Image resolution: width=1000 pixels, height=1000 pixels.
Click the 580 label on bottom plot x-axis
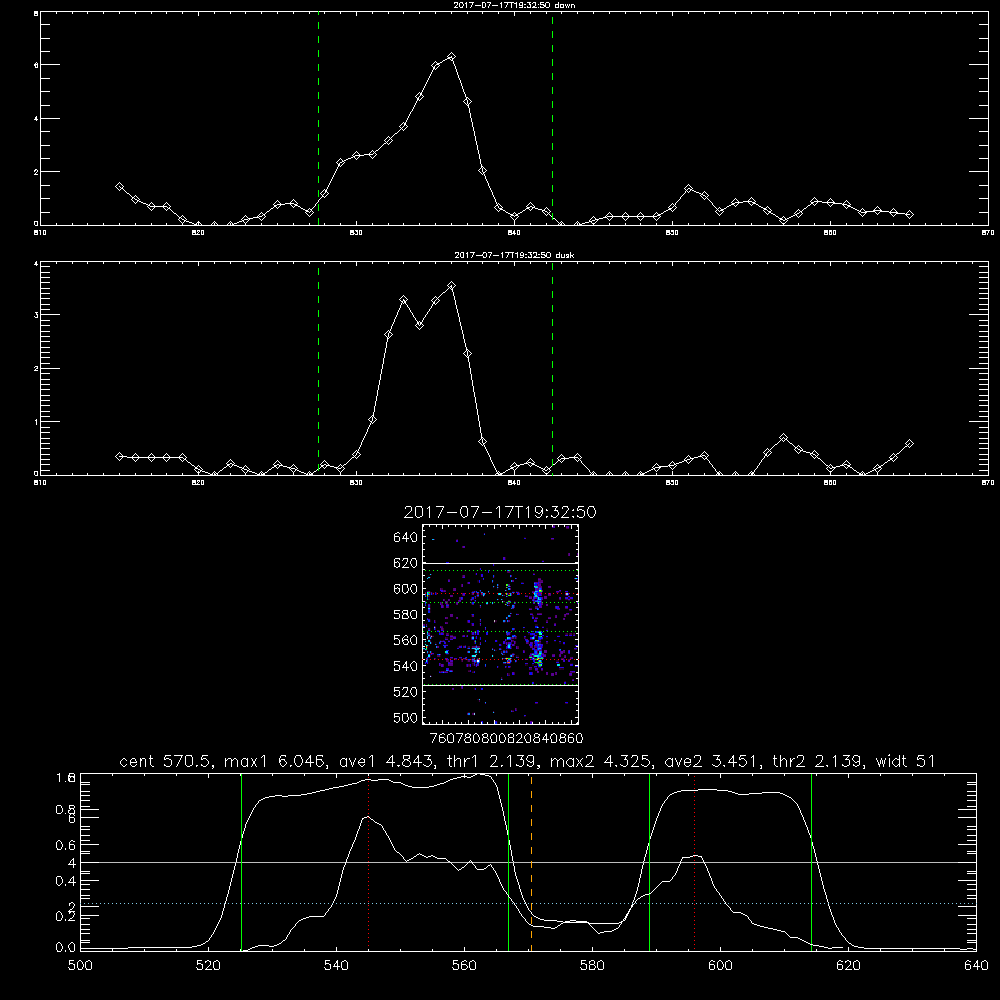coord(592,966)
